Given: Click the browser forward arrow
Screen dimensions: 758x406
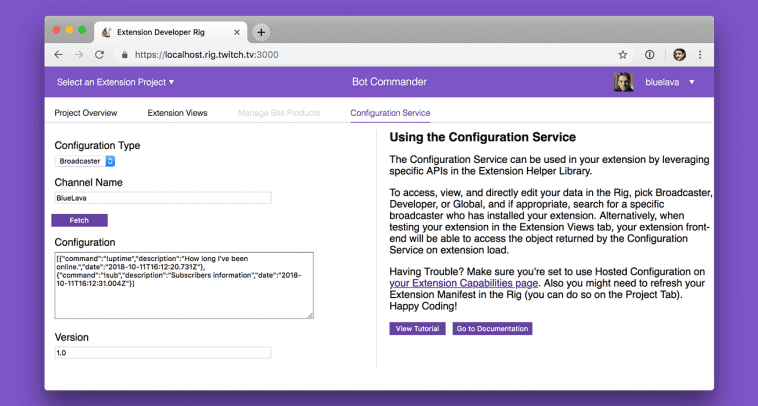Looking at the screenshot, I should [x=79, y=55].
